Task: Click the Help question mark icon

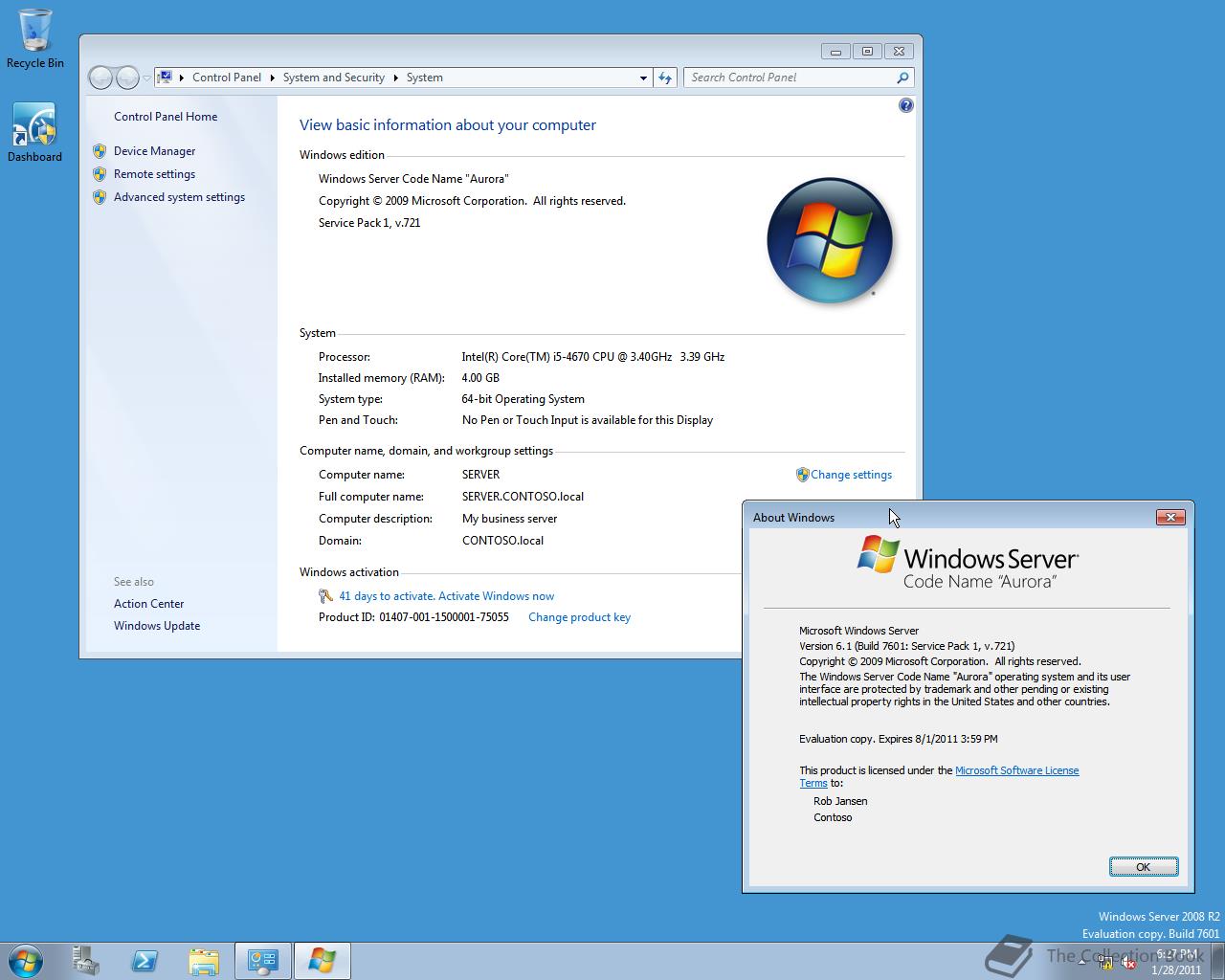Action: 905,105
